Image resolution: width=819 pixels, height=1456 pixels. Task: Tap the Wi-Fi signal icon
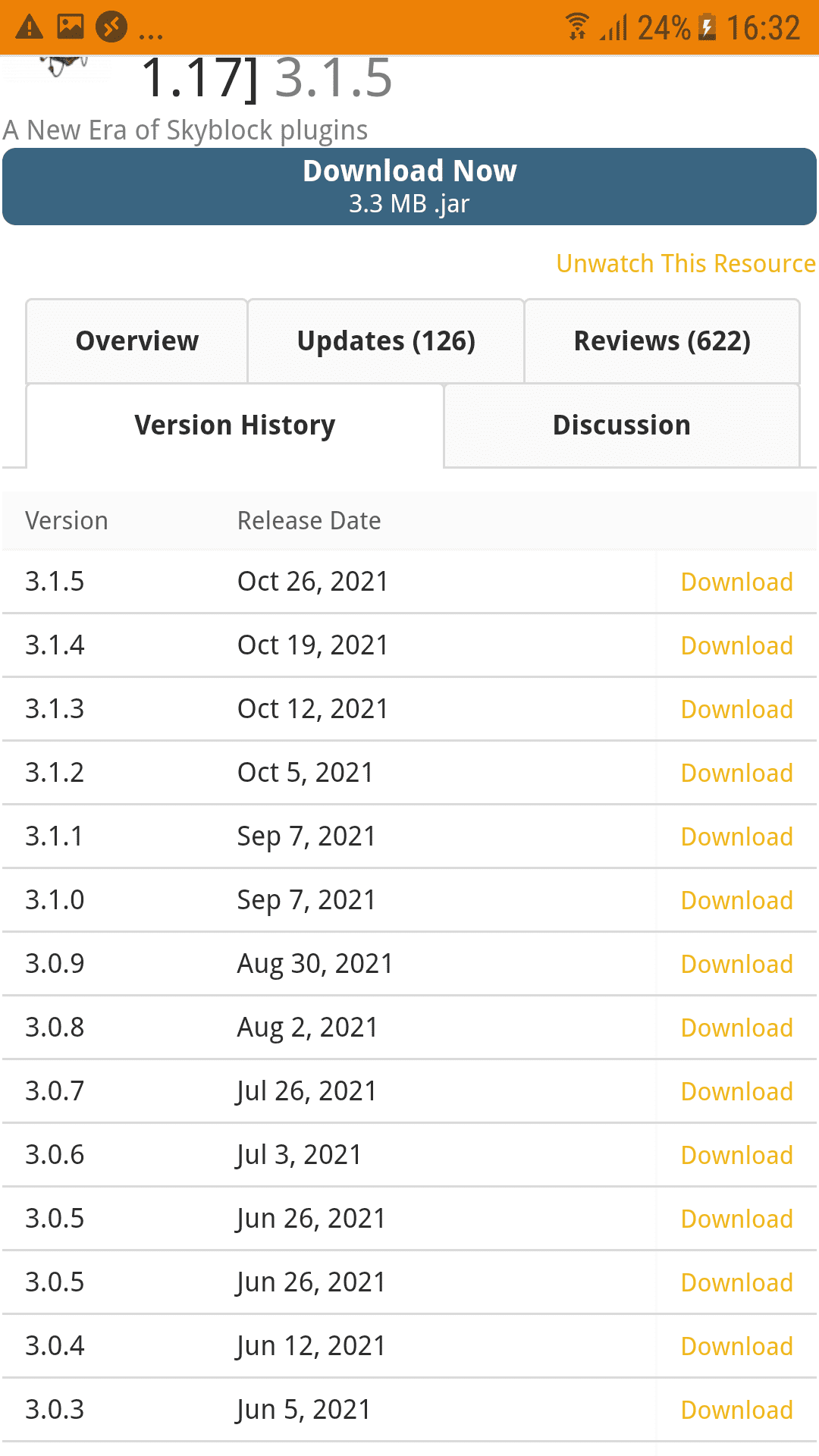[x=577, y=27]
